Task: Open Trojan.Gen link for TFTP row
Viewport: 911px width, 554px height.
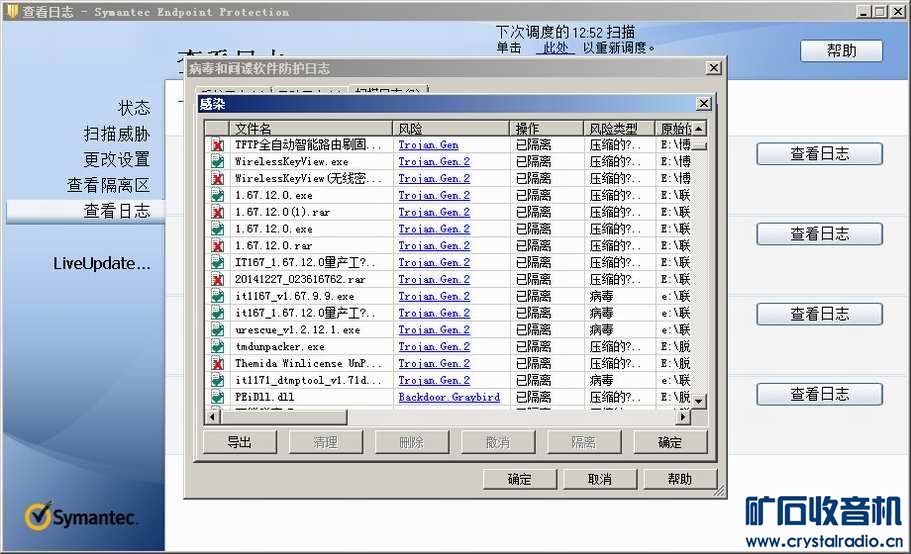Action: coord(428,145)
